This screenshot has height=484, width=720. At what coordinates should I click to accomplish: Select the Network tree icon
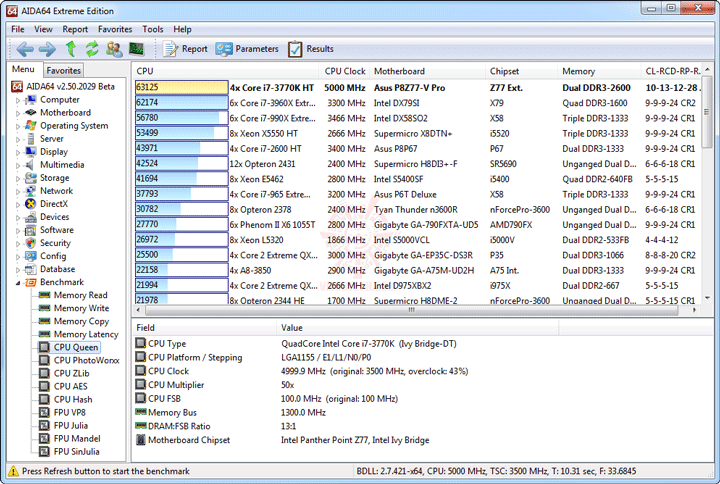pyautogui.click(x=31, y=191)
